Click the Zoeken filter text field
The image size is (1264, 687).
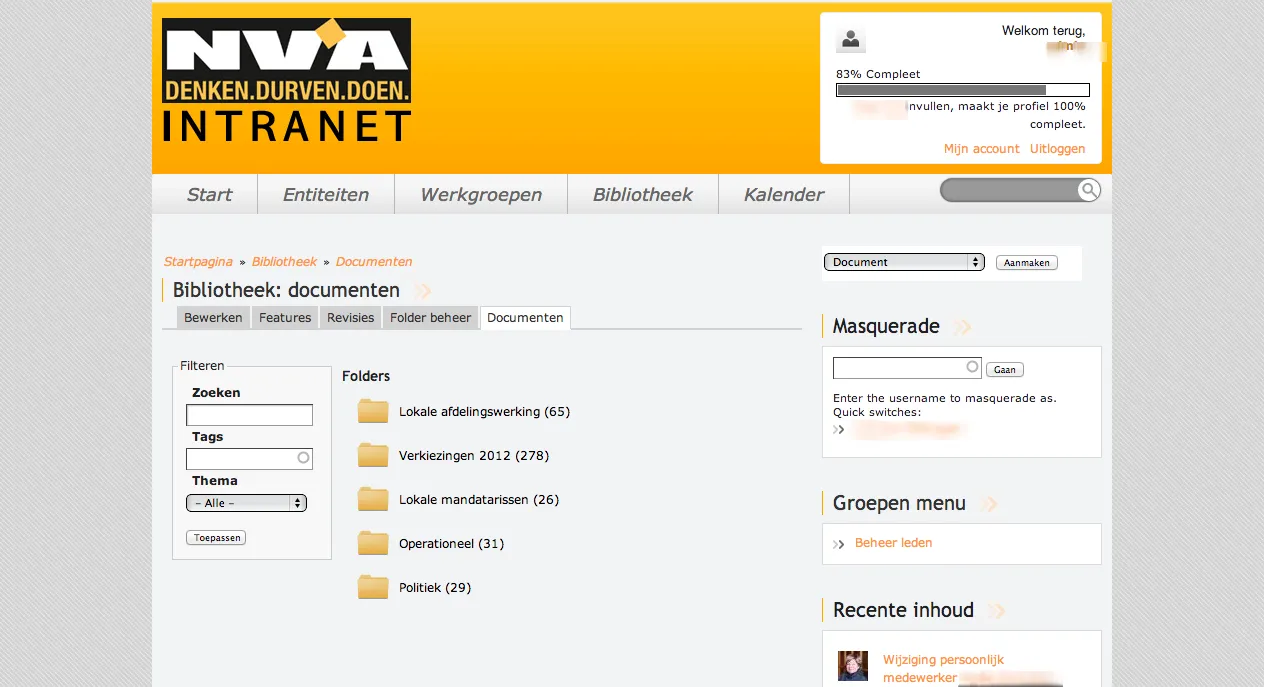tap(249, 415)
